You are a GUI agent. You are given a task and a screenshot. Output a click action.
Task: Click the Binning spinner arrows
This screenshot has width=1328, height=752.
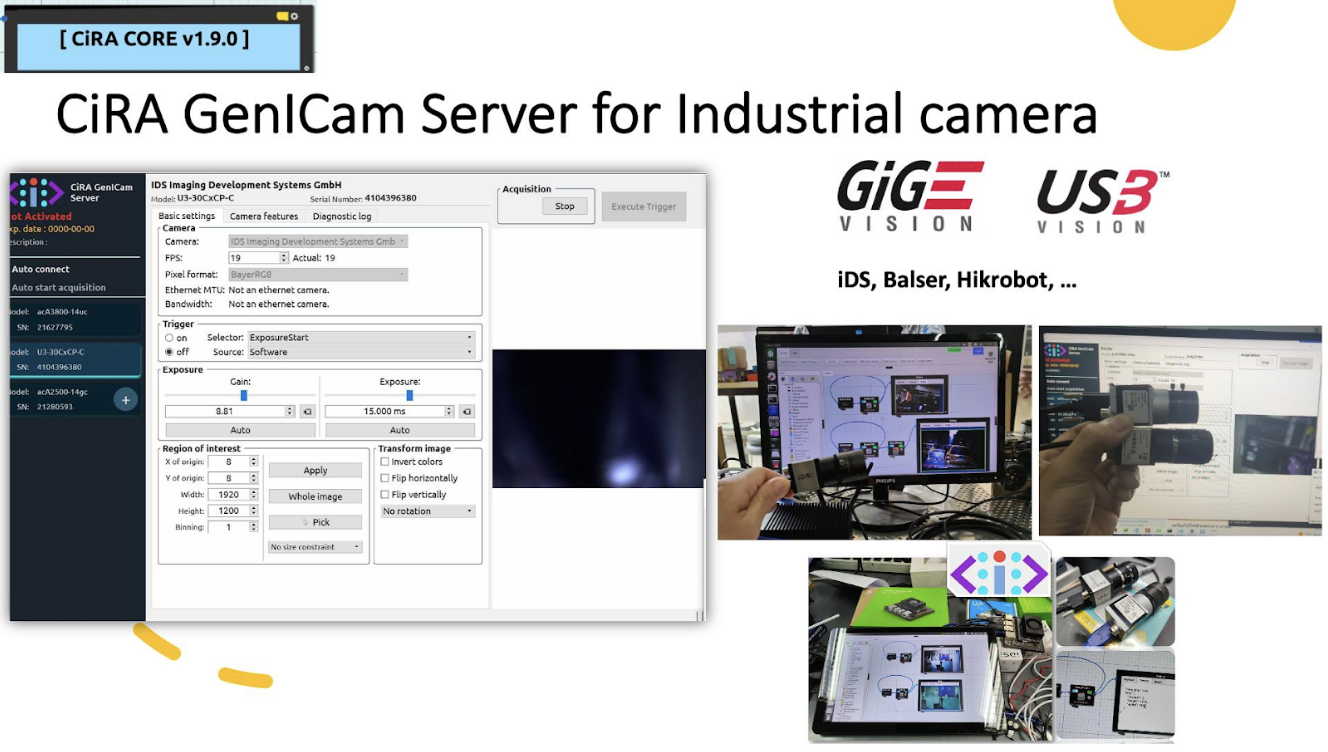[x=254, y=527]
